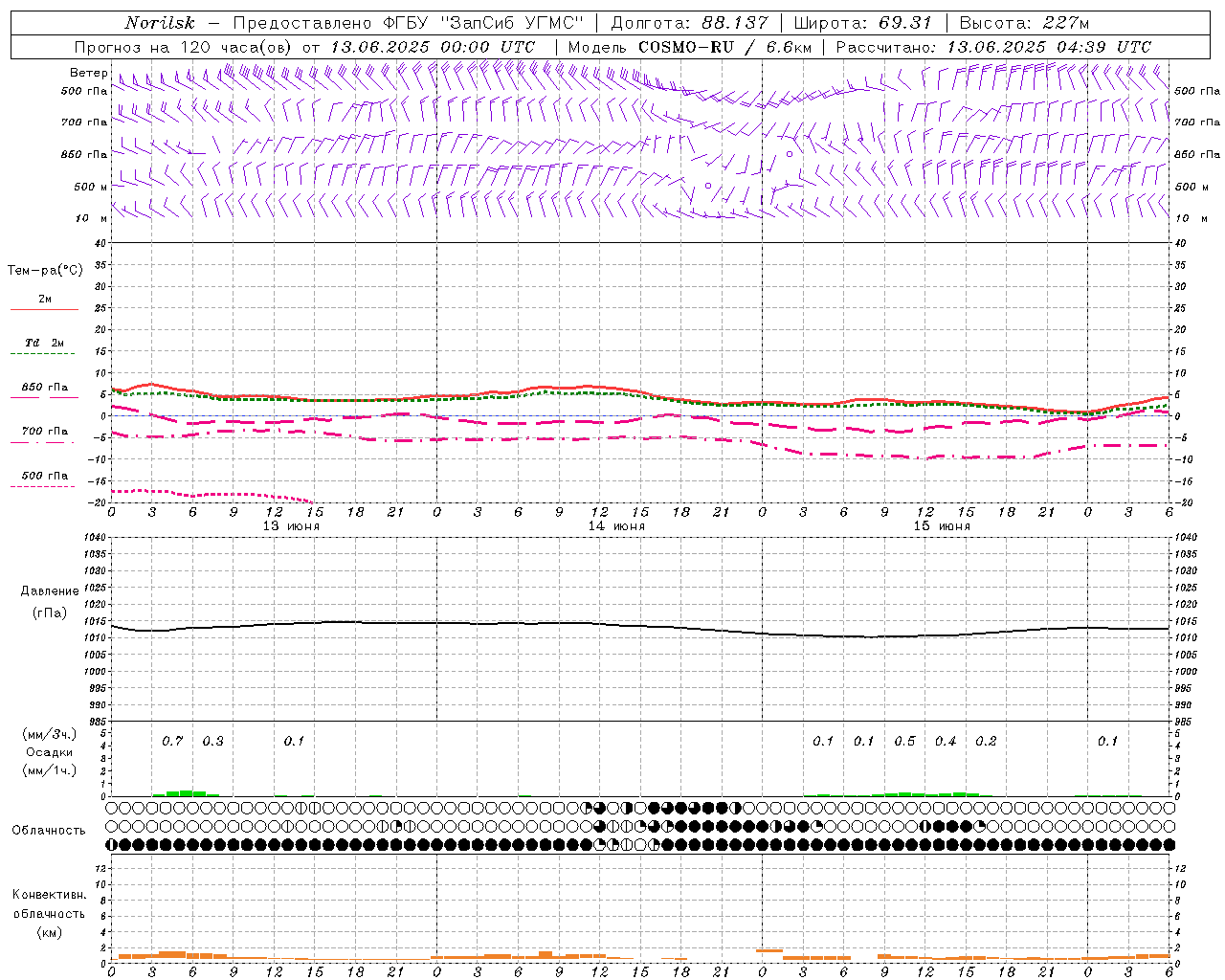Click the "Td 2м" dew point legend entry
This screenshot has height=980, width=1225.
pyautogui.click(x=44, y=343)
